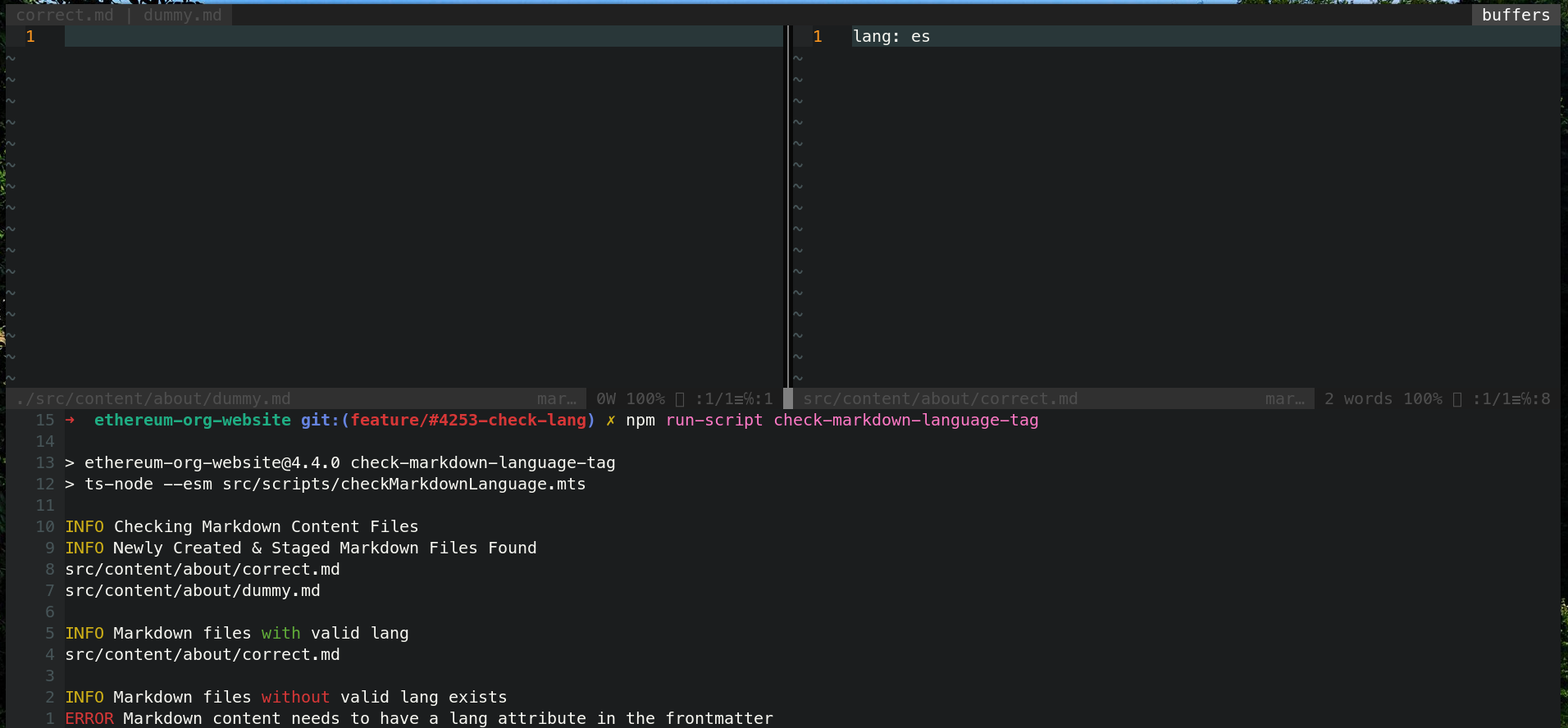Viewport: 1568px width, 728px height.
Task: Click the vertical split divider between panes
Action: tap(788, 205)
